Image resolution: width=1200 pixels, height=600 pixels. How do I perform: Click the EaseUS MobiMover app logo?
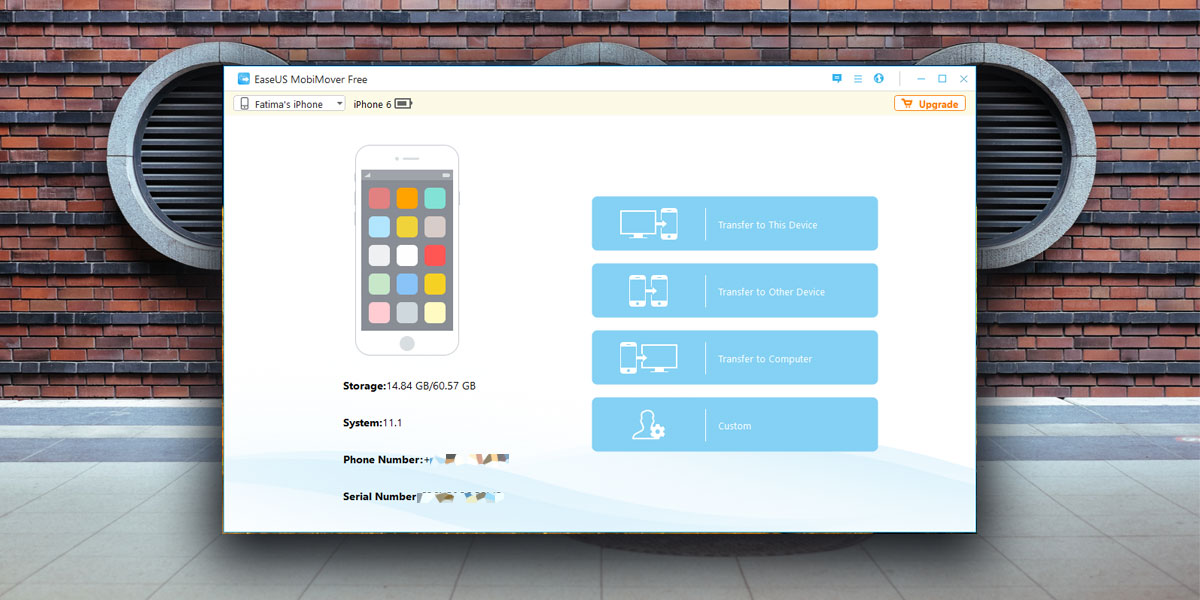point(243,79)
